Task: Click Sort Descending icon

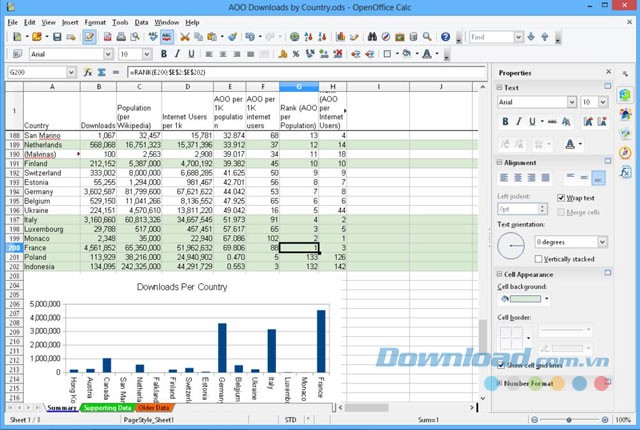Action: [x=322, y=37]
